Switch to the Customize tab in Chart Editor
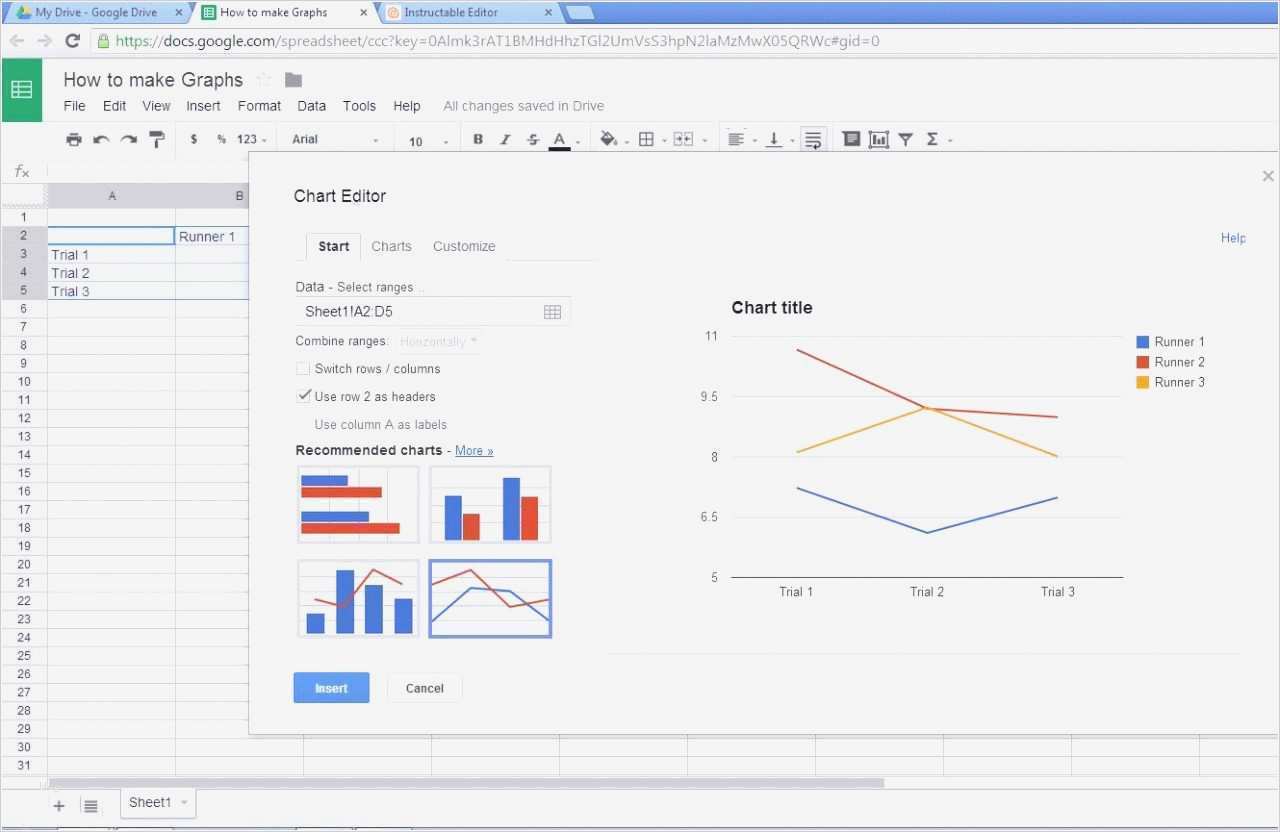 [x=464, y=246]
